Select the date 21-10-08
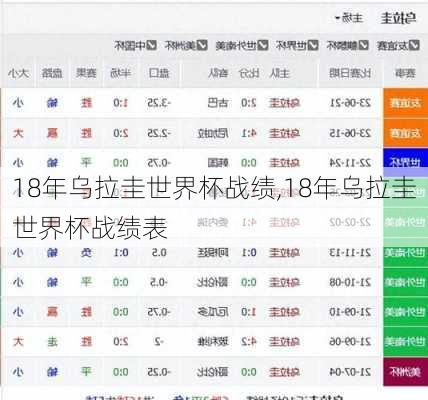428x400 pixels. click(350, 282)
